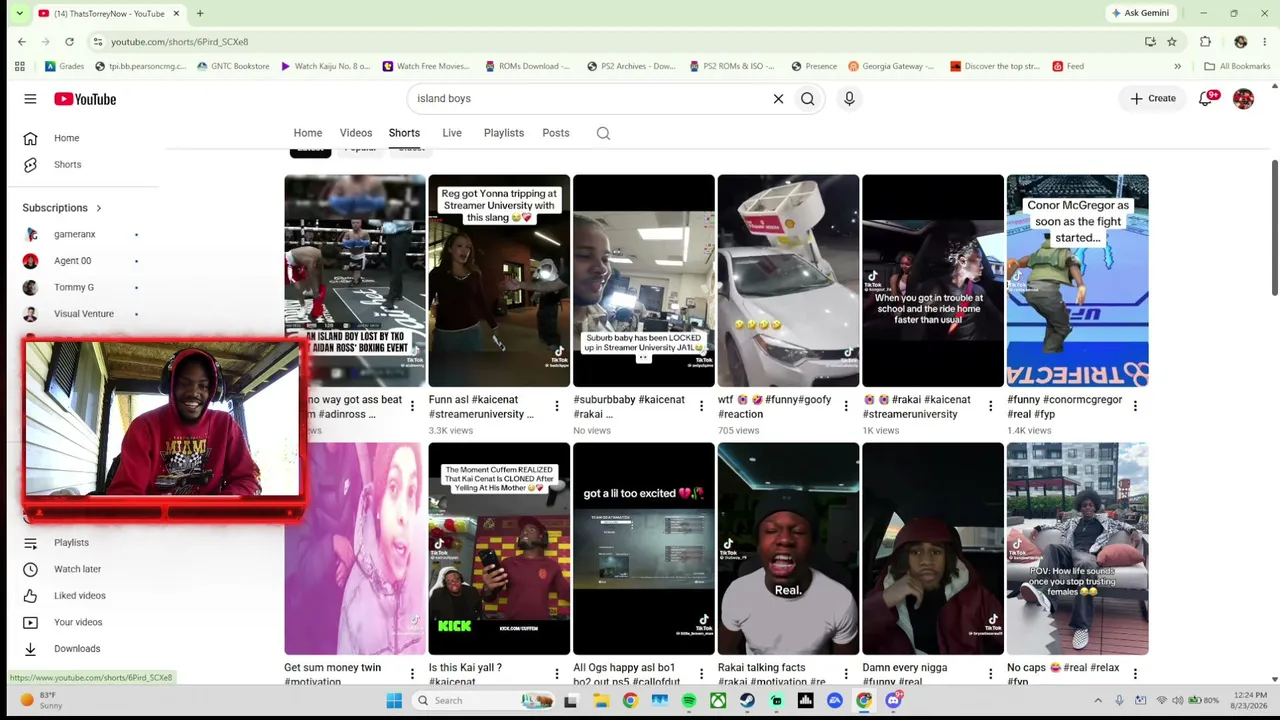
Task: Open Steam from the taskbar
Action: pos(747,700)
